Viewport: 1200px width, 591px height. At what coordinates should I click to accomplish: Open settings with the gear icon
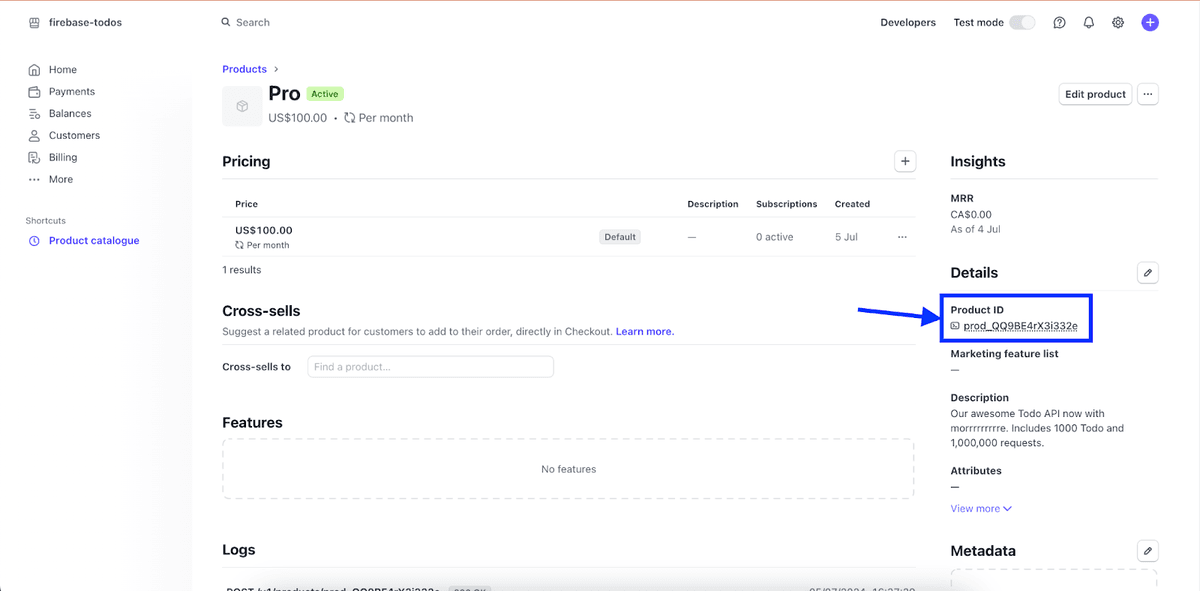pos(1117,22)
